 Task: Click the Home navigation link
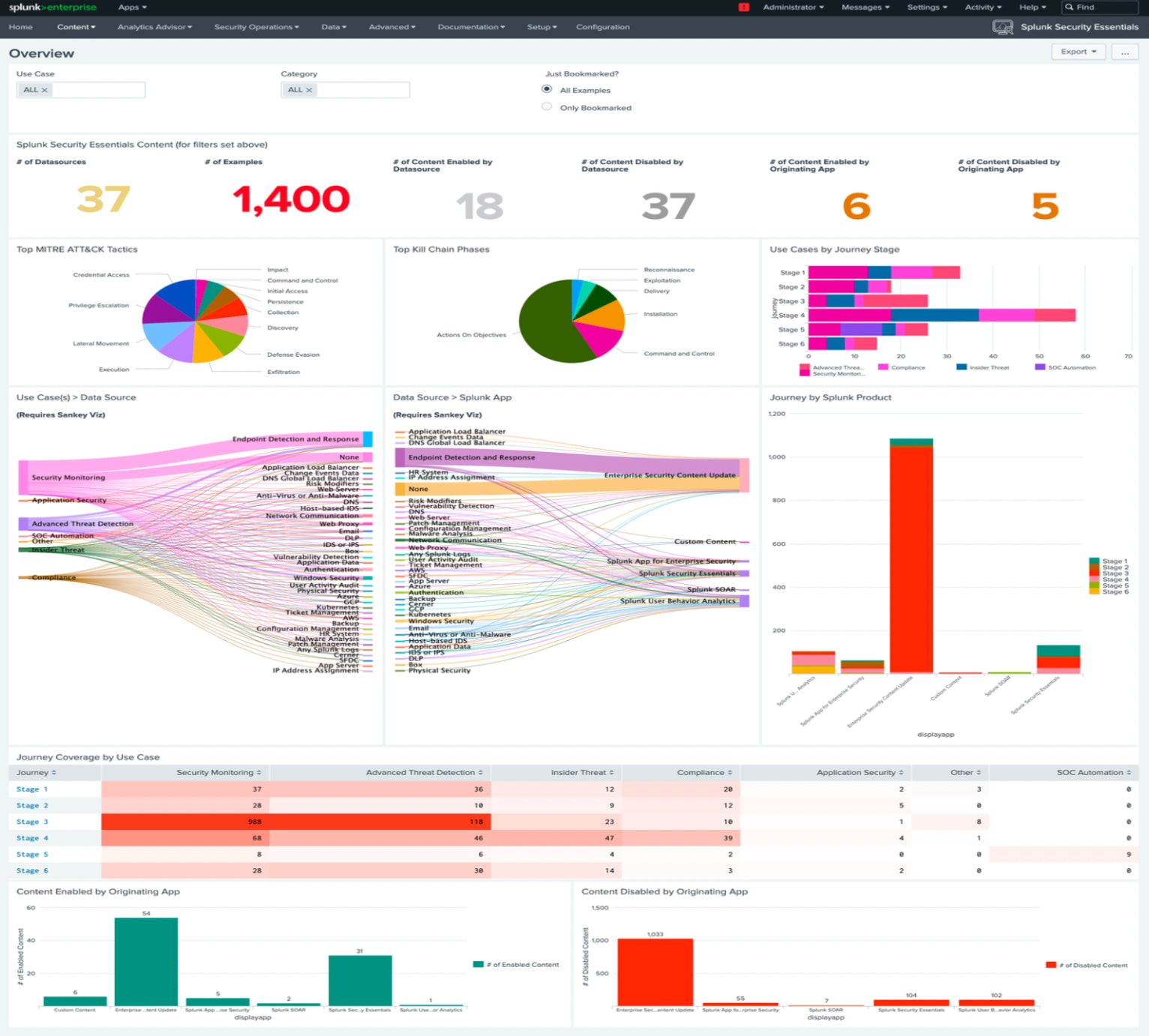pos(21,27)
